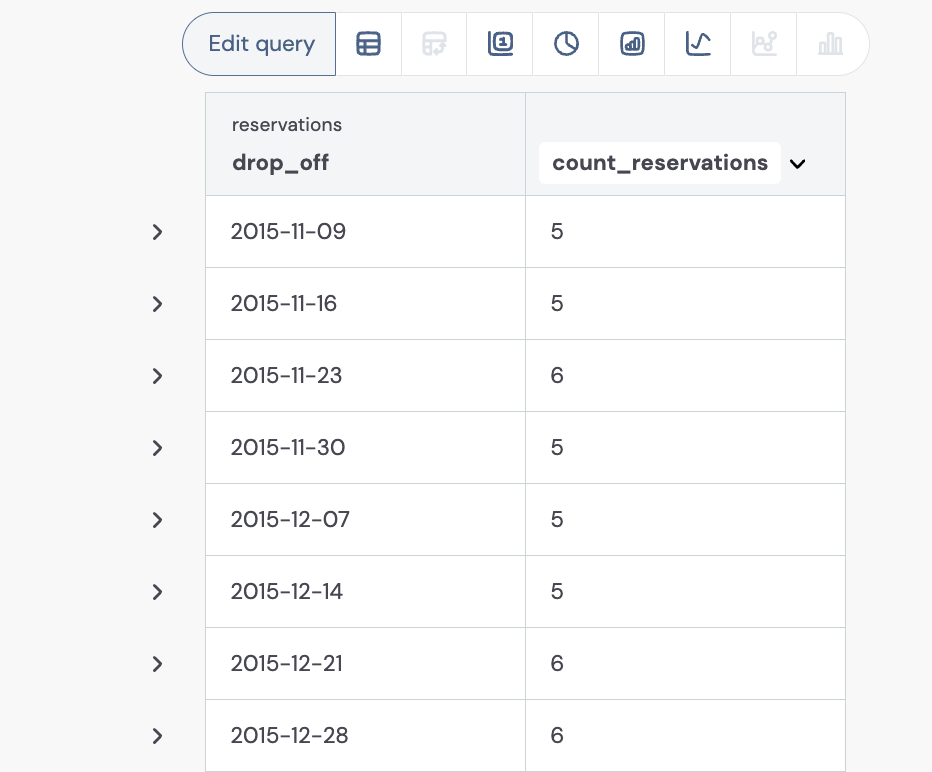This screenshot has width=932, height=772.
Task: Open the count_reservations column dropdown
Action: tap(798, 163)
